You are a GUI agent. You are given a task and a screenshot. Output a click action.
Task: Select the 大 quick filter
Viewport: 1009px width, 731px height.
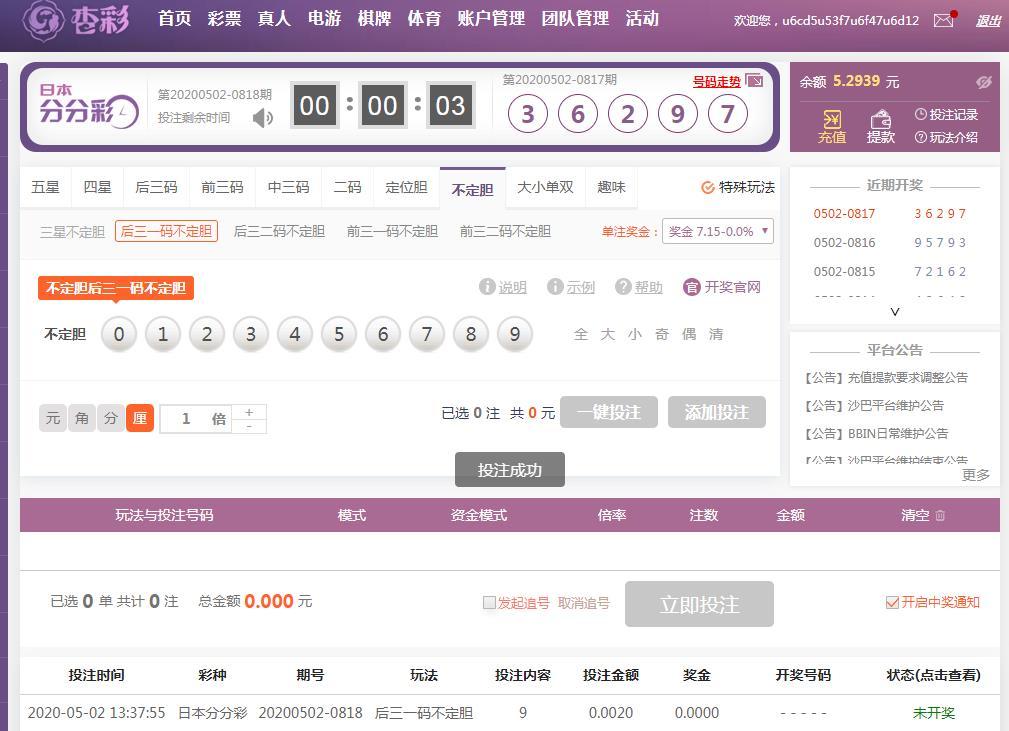(x=607, y=334)
